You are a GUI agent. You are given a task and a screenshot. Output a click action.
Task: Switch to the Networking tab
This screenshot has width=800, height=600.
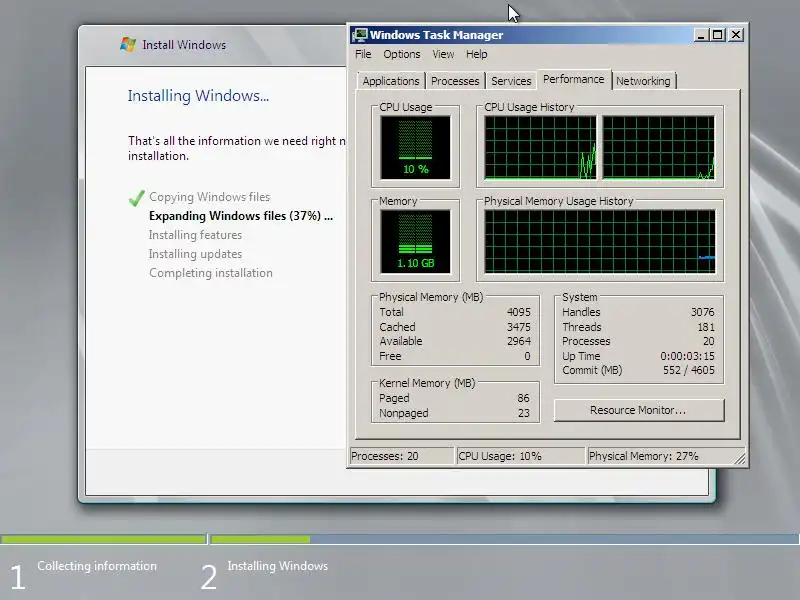[643, 81]
